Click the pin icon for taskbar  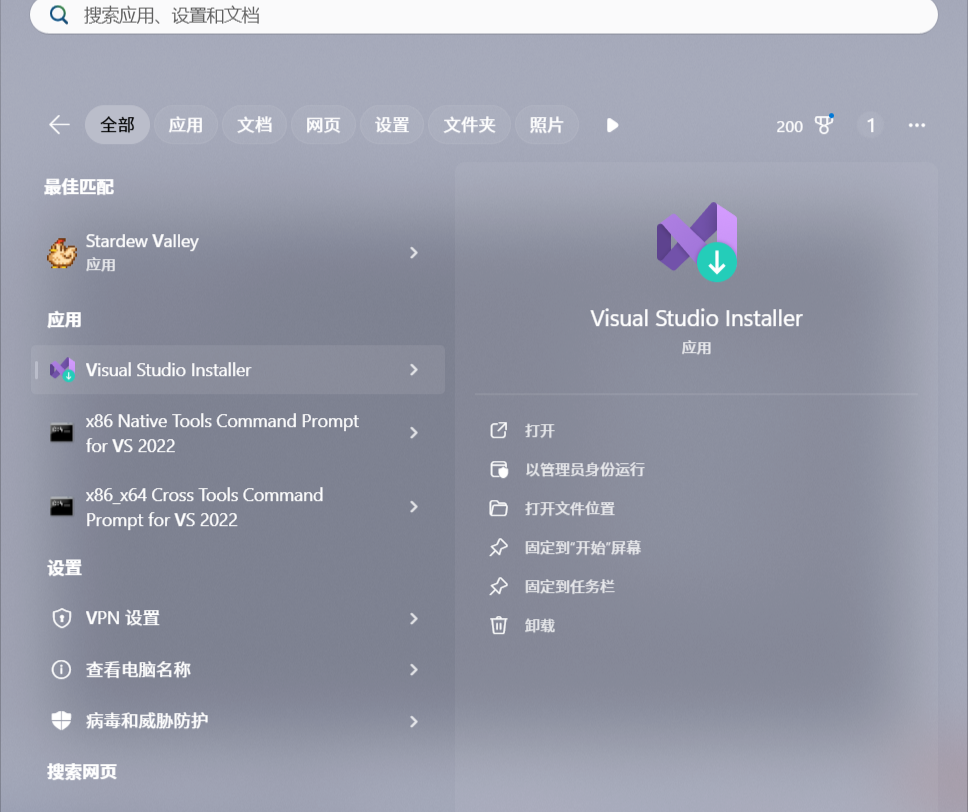[498, 587]
